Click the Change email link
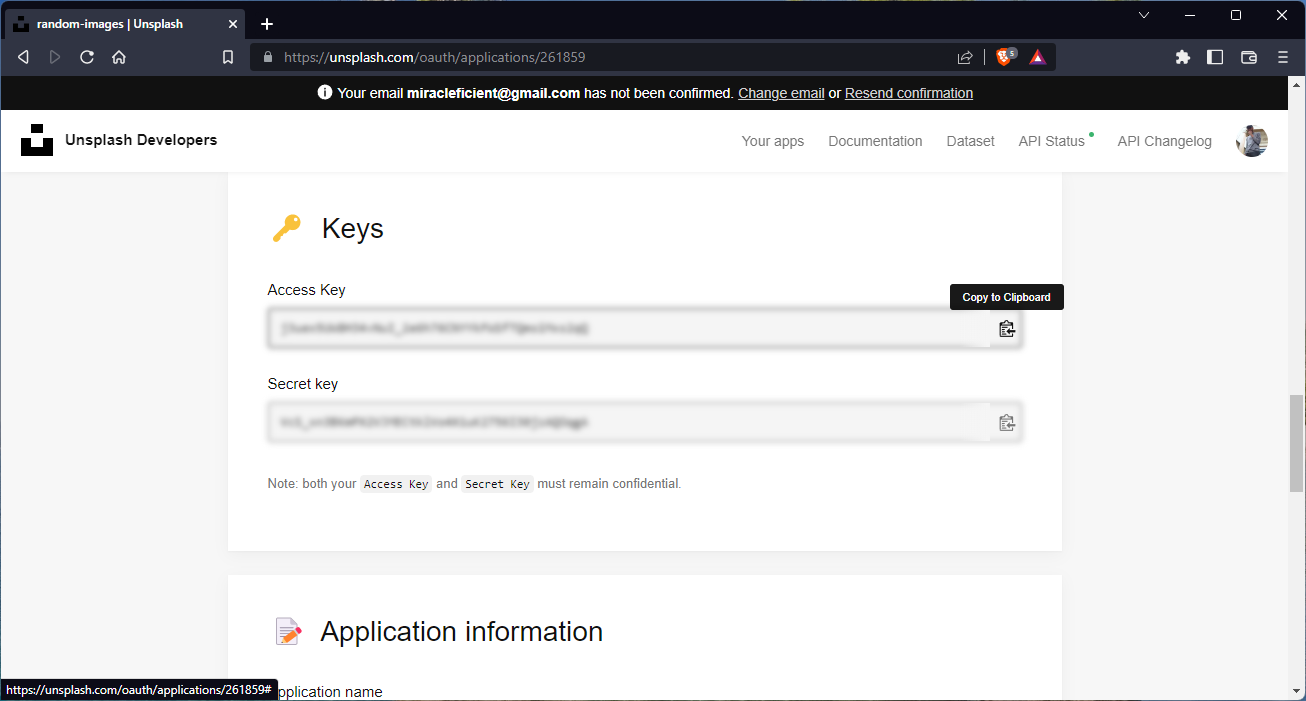1306x701 pixels. (781, 93)
